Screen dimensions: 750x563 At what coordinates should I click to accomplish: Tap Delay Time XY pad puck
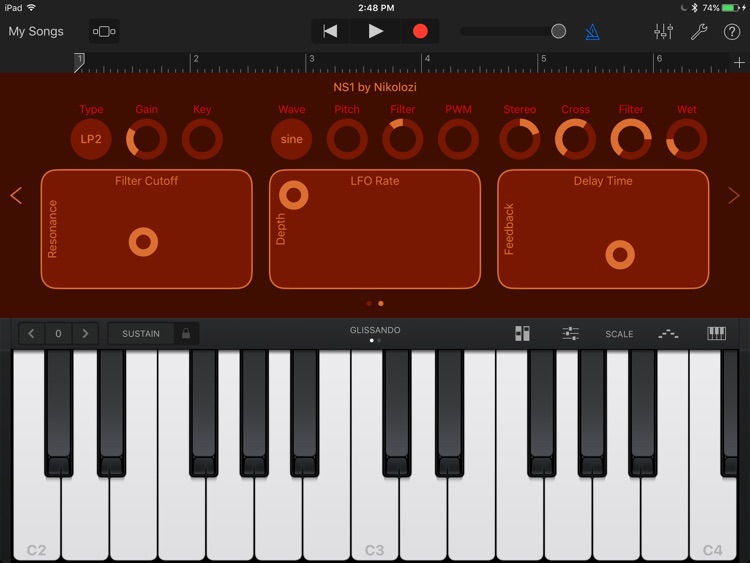620,254
